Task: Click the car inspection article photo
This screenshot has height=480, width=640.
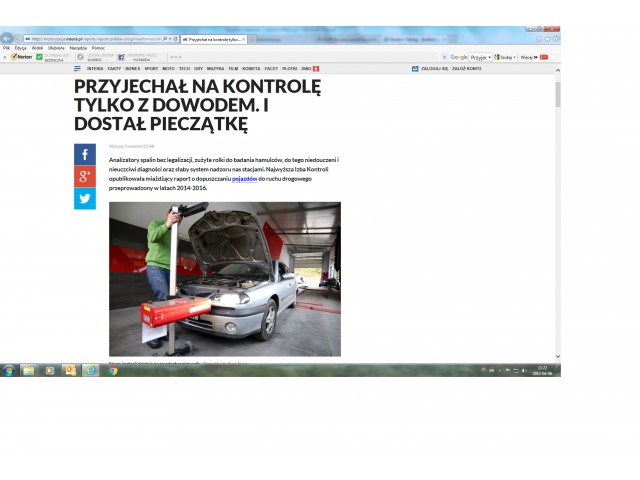Action: [224, 278]
